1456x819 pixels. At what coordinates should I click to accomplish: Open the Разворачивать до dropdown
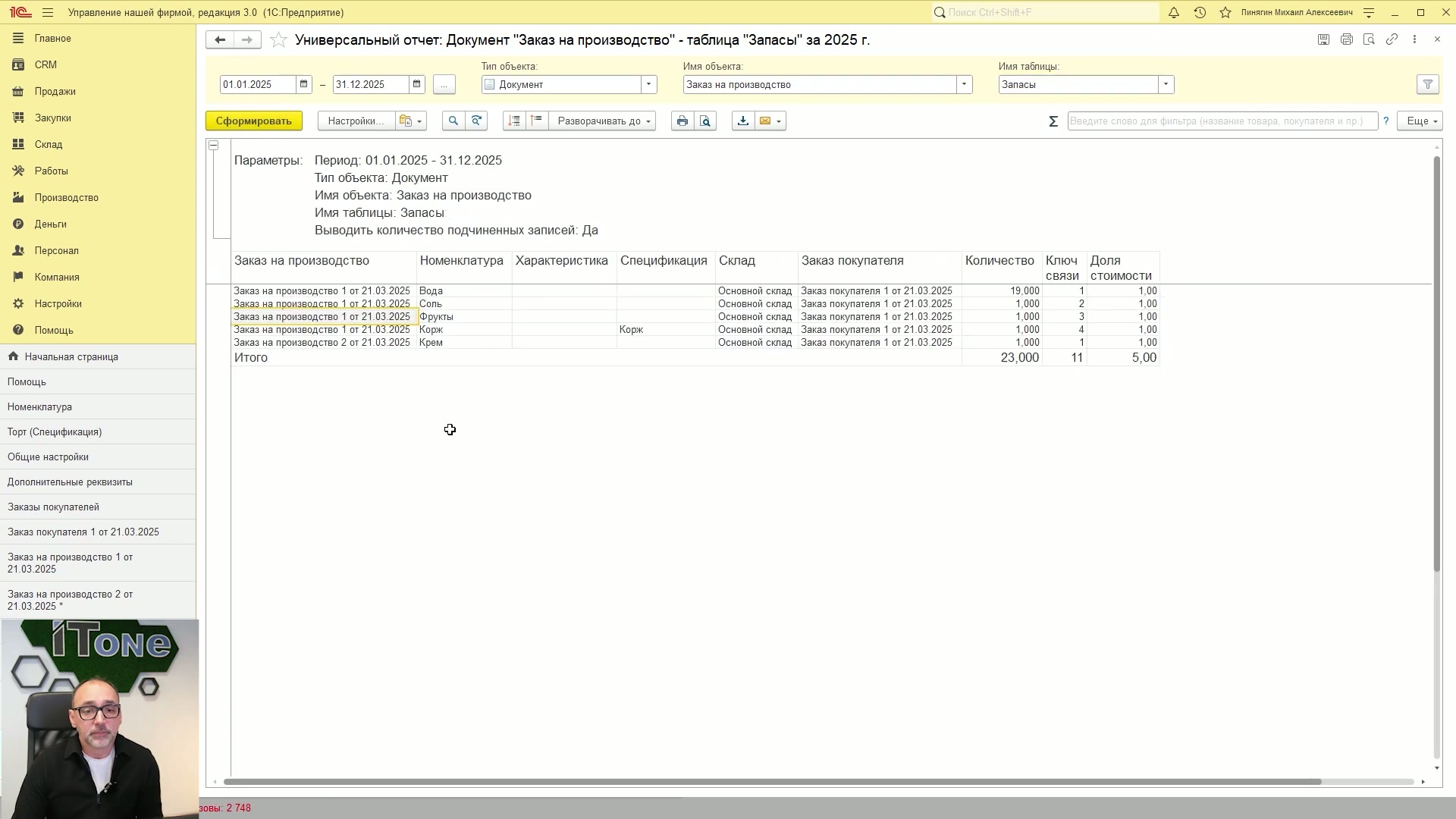(x=603, y=121)
